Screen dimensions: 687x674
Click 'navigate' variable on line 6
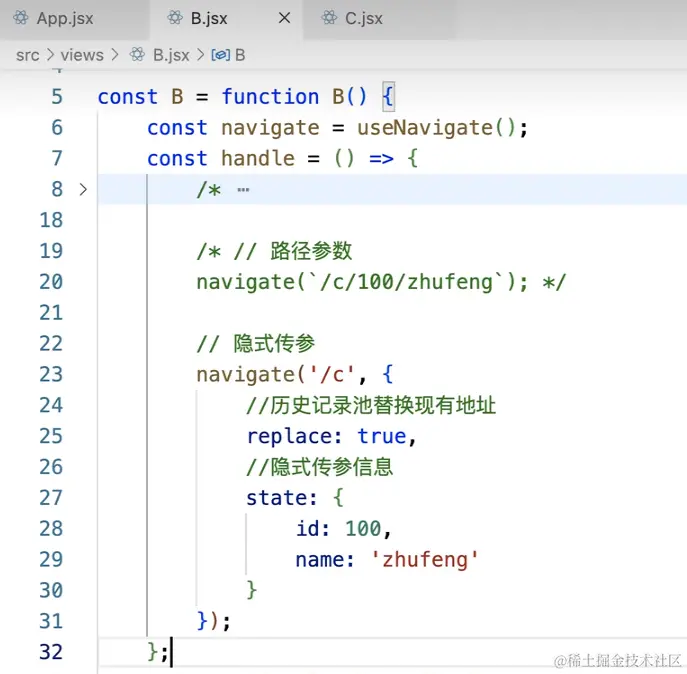270,128
